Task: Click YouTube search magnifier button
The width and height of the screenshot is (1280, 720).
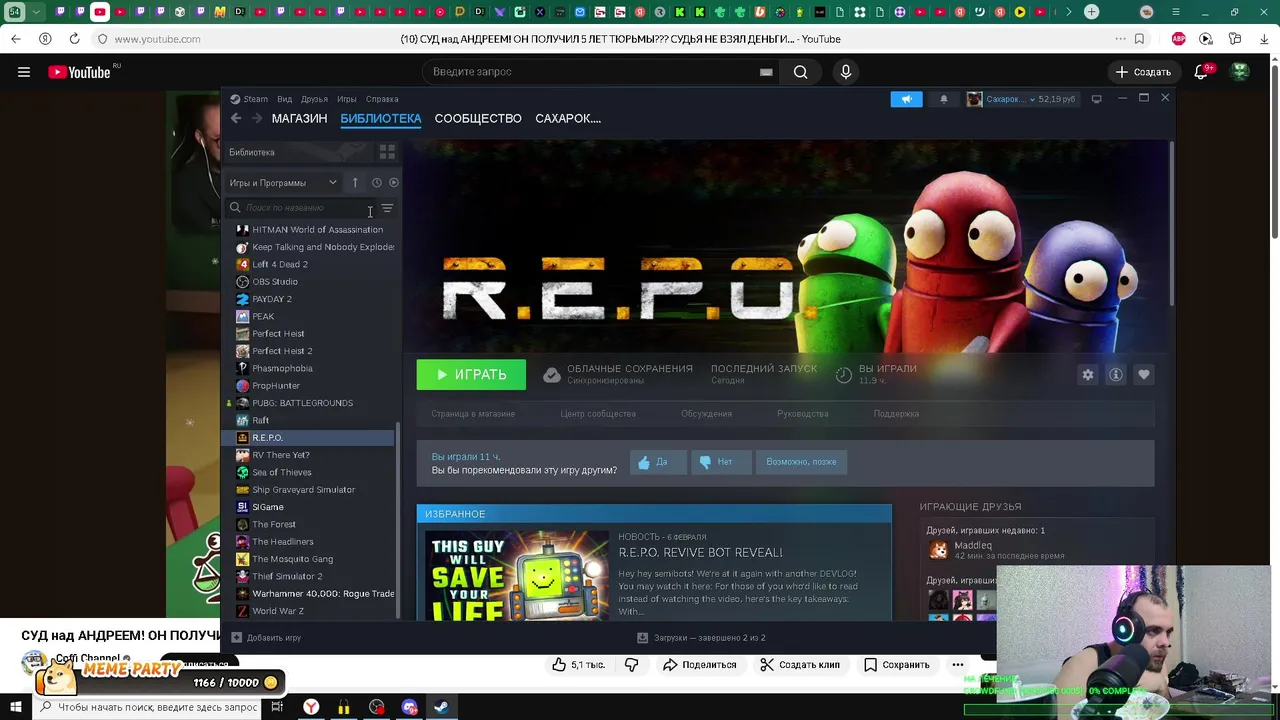Action: coord(800,72)
